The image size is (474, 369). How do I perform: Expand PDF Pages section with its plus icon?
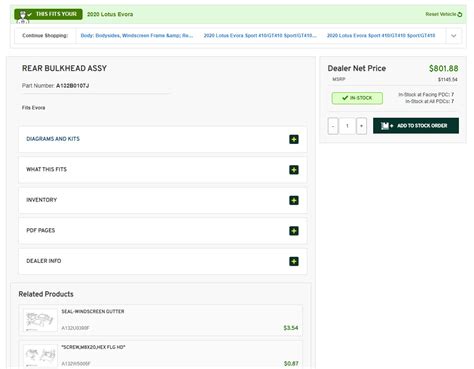tap(294, 231)
